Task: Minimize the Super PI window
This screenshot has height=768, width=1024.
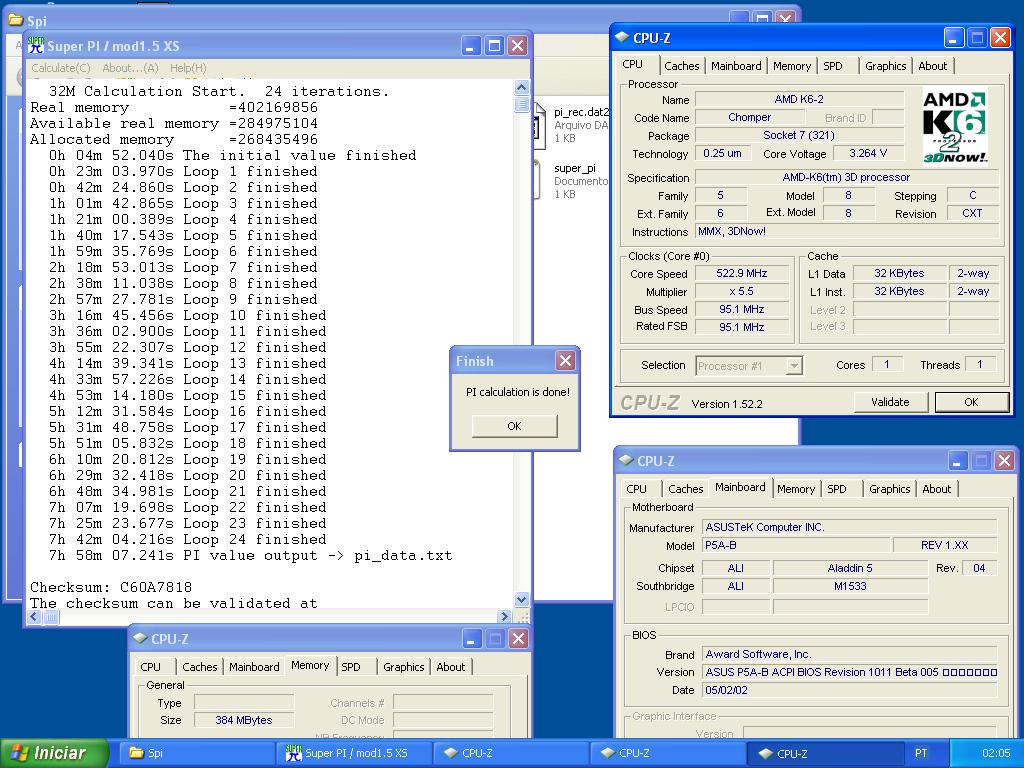Action: tap(471, 46)
